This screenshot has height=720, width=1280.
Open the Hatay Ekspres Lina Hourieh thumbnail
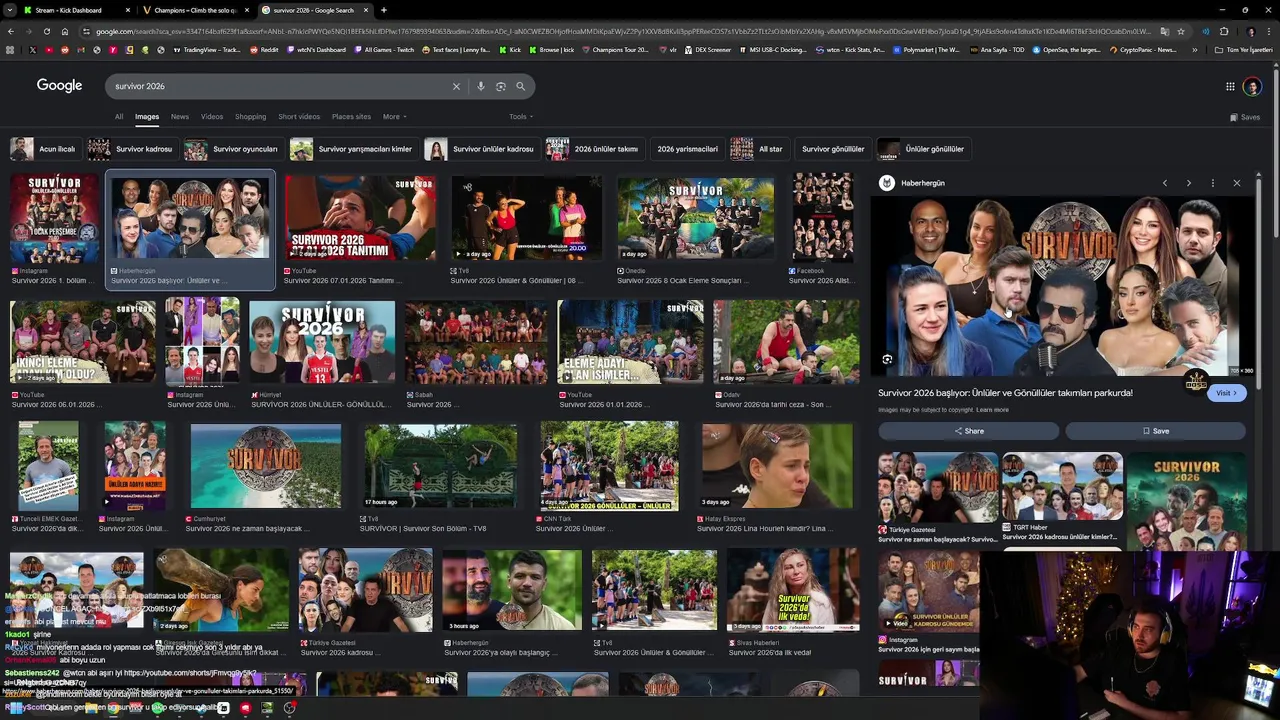click(x=777, y=466)
